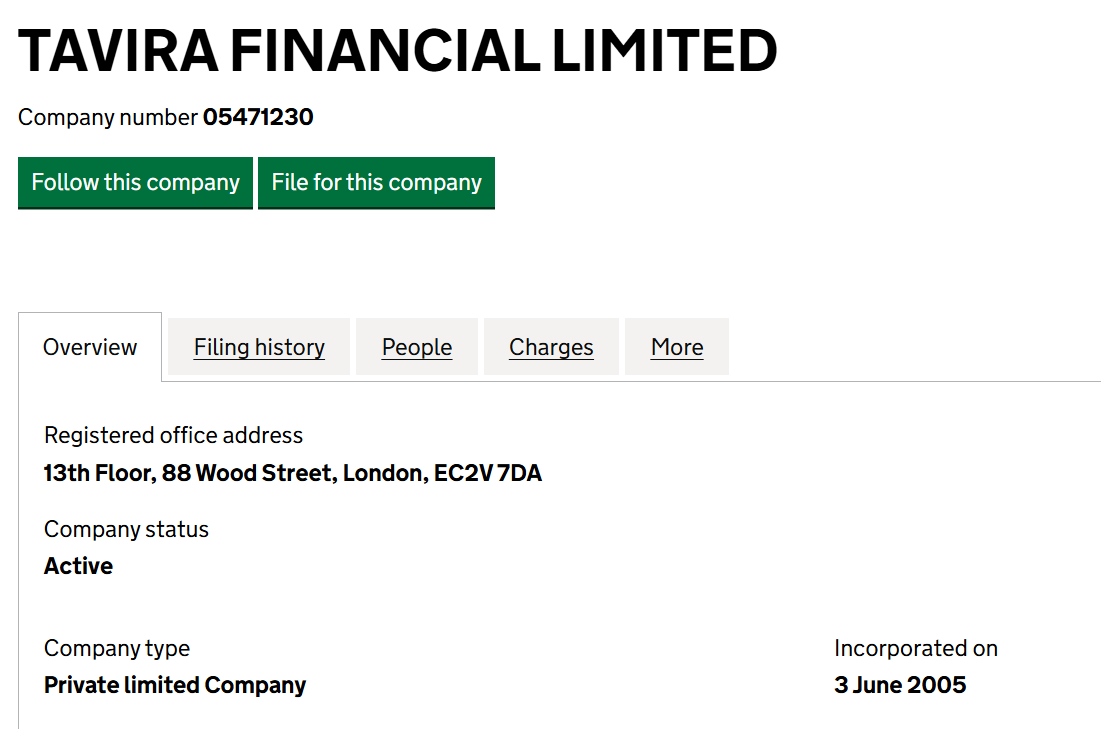Click the postcode EC2V 7DA
This screenshot has height=729, width=1101.
click(488, 473)
